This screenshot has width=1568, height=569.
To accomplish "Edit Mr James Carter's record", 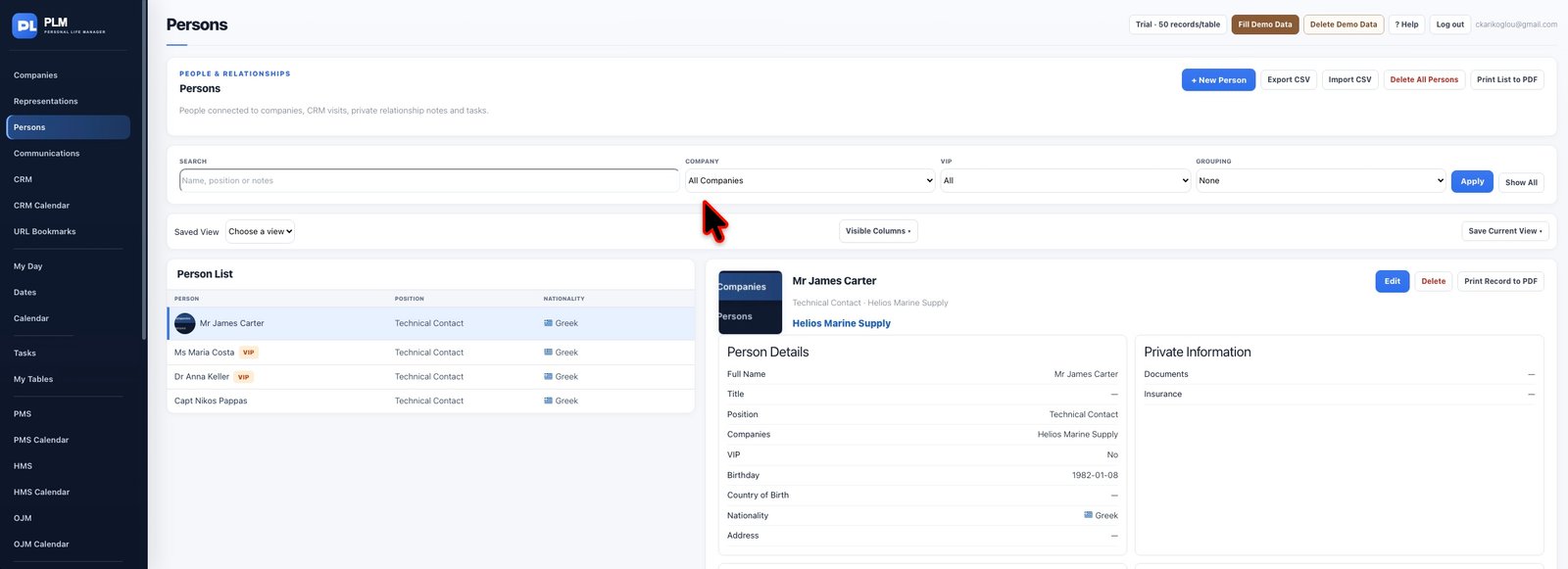I will click(x=1393, y=281).
